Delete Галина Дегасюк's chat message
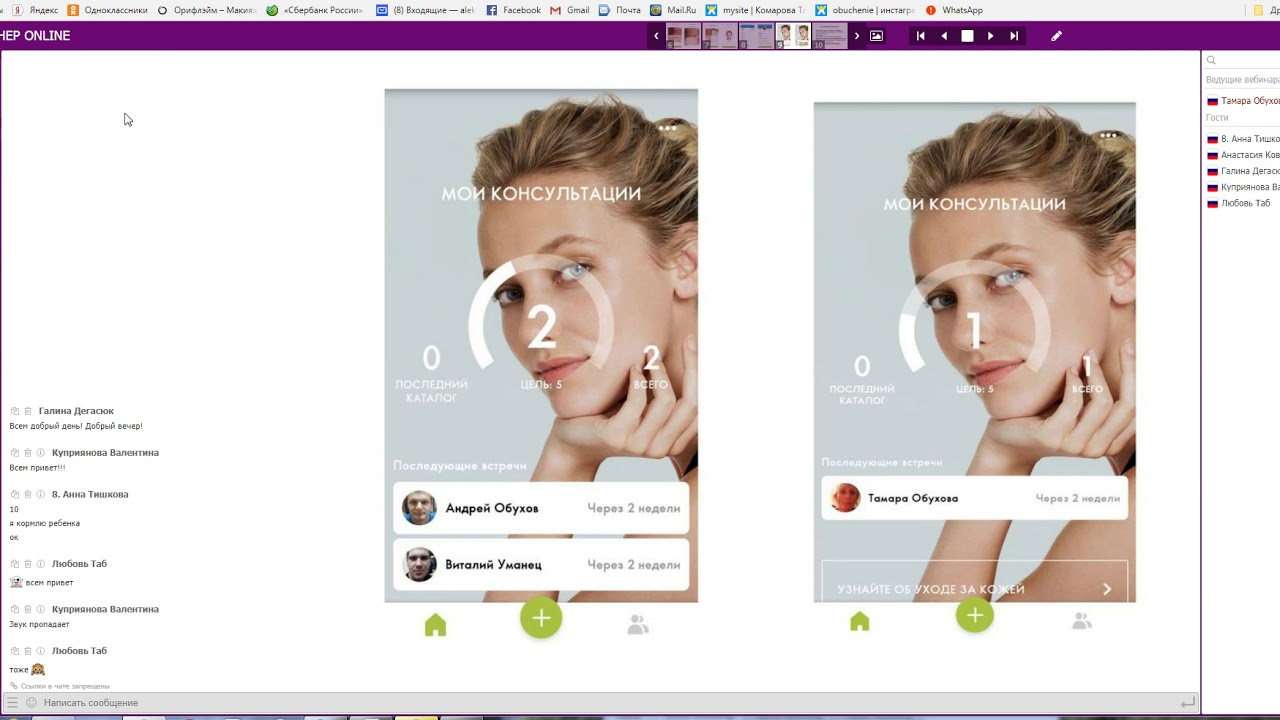1280x720 pixels. [28, 411]
